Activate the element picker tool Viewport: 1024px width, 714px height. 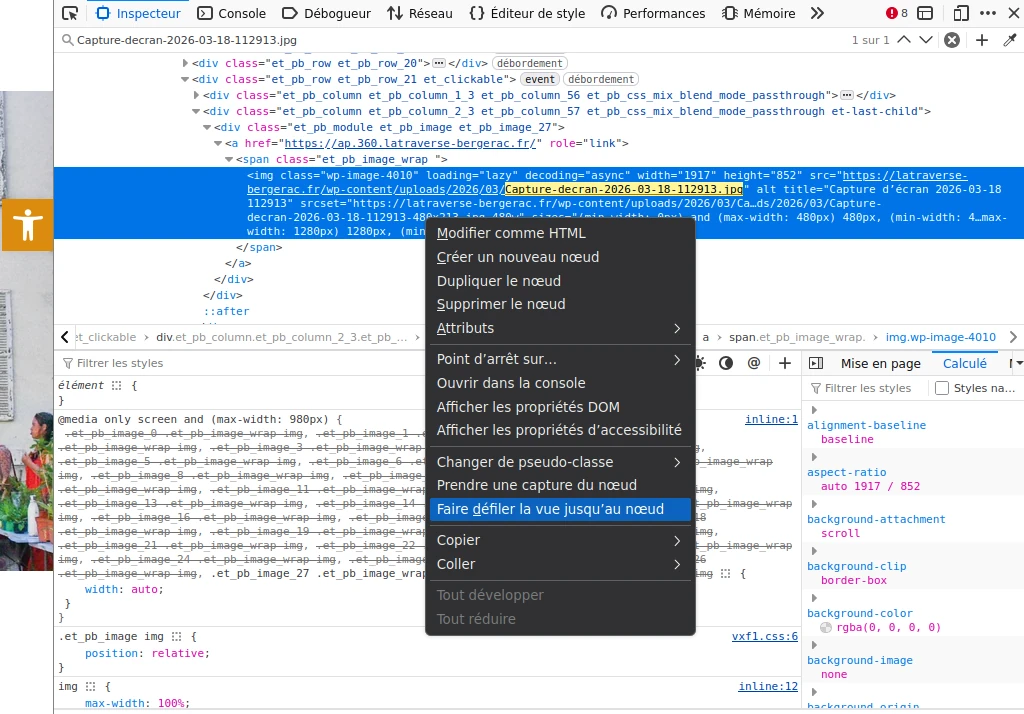70,13
